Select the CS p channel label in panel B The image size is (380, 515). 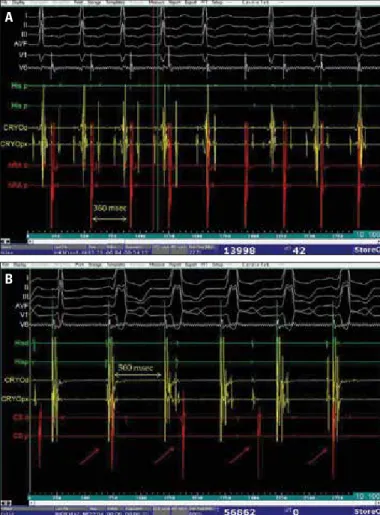[21, 436]
